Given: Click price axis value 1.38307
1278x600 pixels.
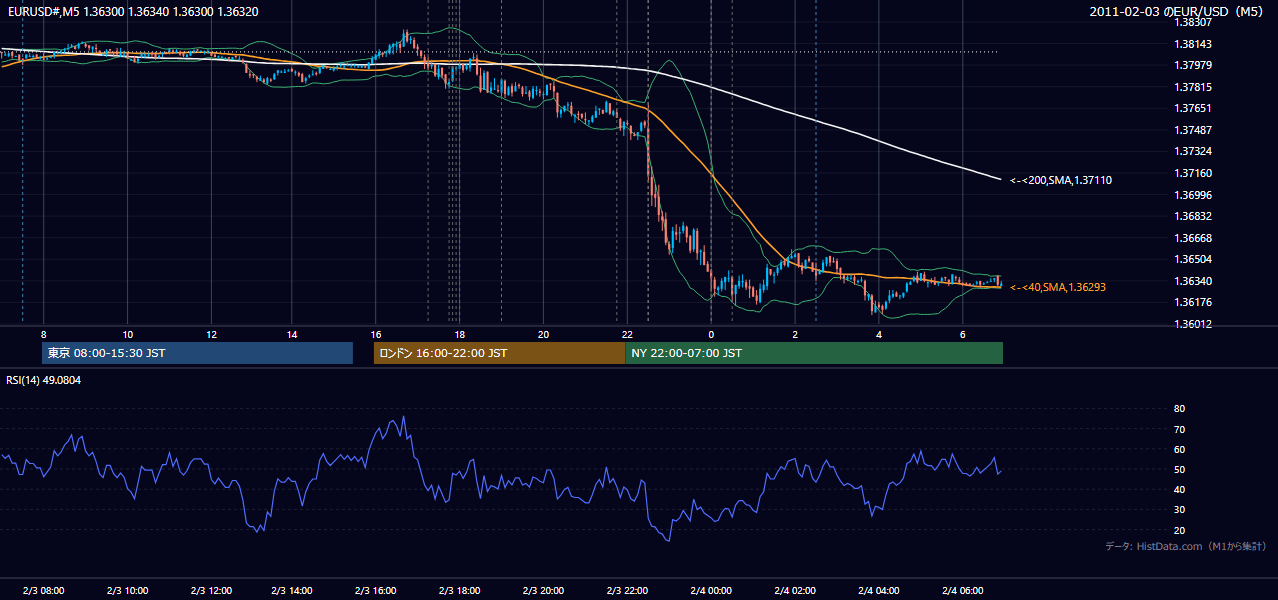Looking at the screenshot, I should click(x=1193, y=22).
